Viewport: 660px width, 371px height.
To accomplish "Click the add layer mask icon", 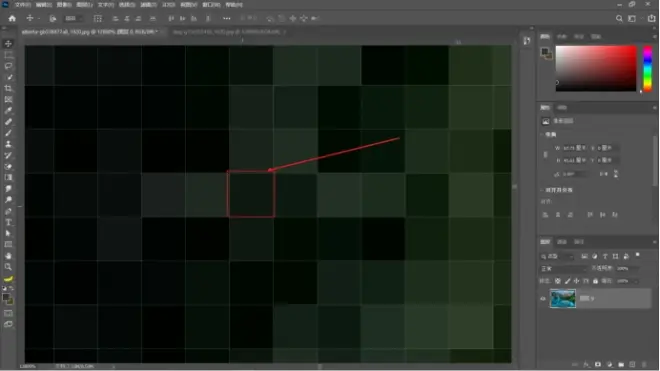I will [598, 365].
